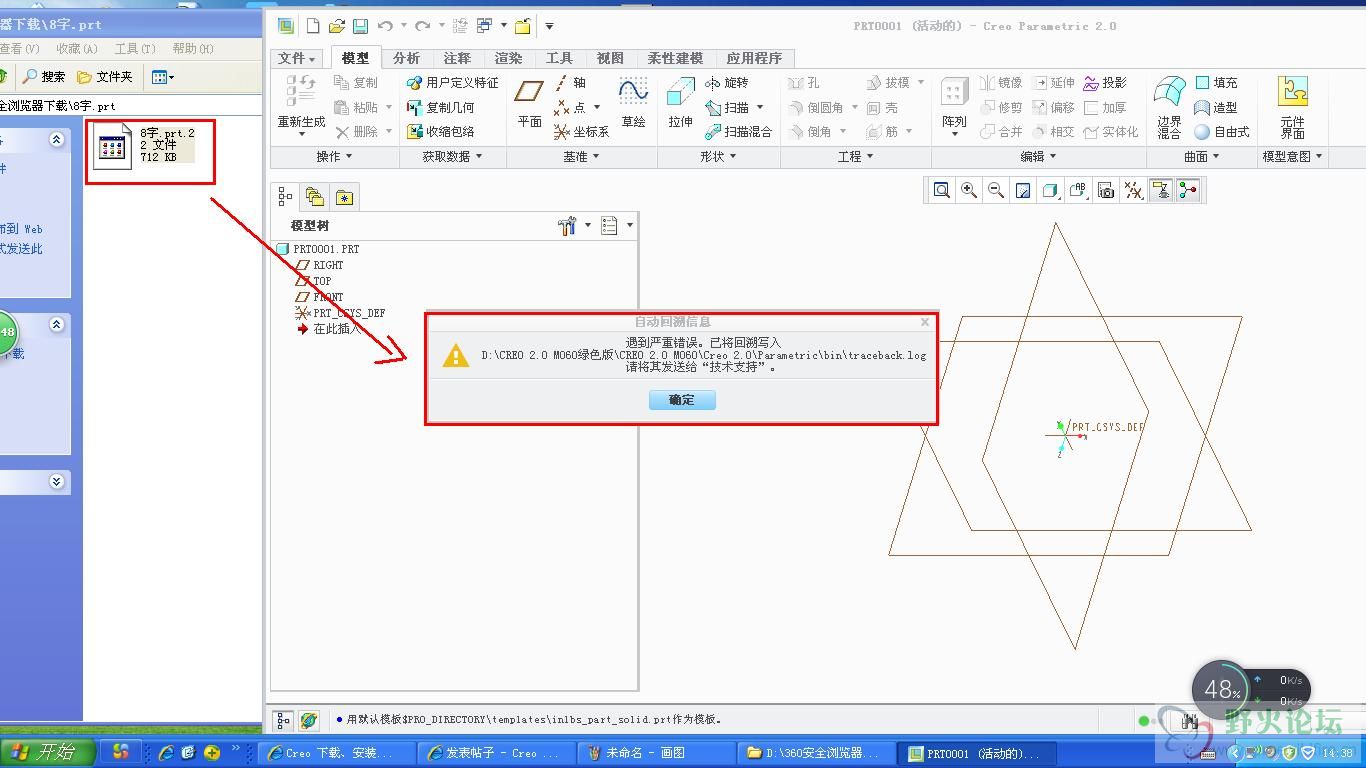Expand the Shapes (形状) group
This screenshot has height=768, width=1366.
coord(718,156)
